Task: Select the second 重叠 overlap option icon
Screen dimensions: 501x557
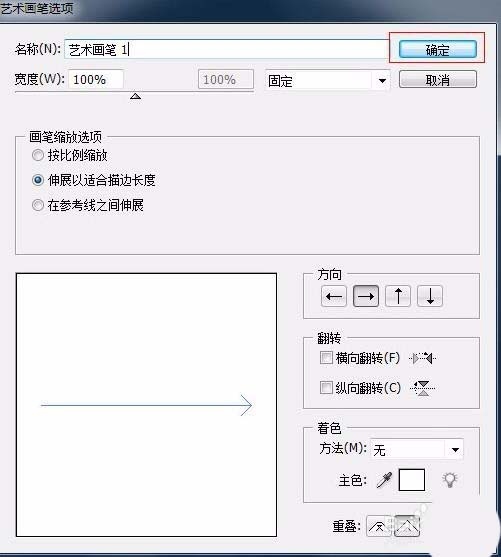Action: tap(407, 526)
